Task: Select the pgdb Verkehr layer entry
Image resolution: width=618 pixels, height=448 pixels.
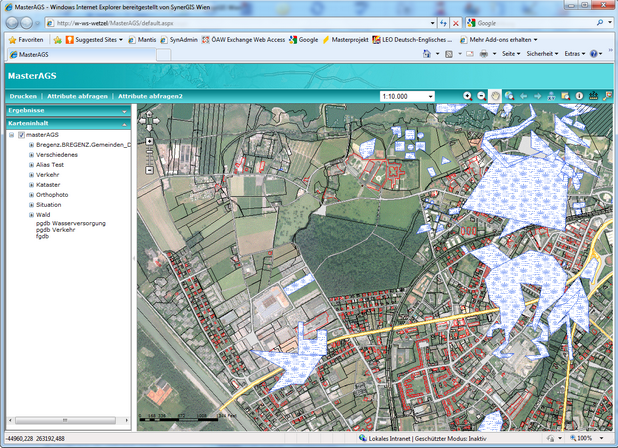Action: (x=56, y=230)
